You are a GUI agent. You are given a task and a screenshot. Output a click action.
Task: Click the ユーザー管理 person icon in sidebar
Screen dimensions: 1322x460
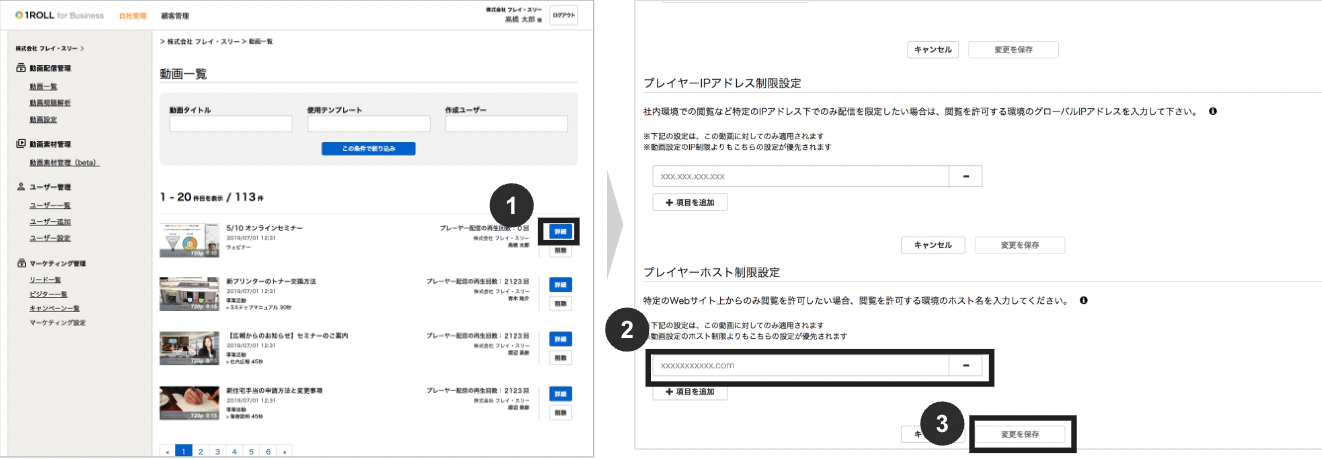[x=21, y=187]
